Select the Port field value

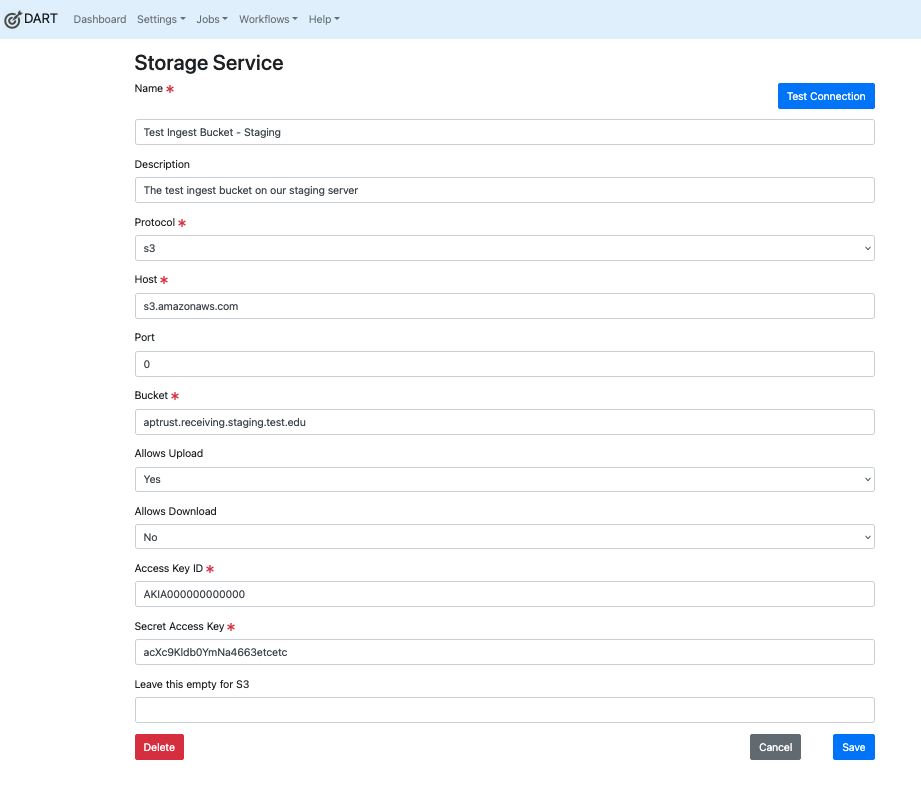[504, 364]
